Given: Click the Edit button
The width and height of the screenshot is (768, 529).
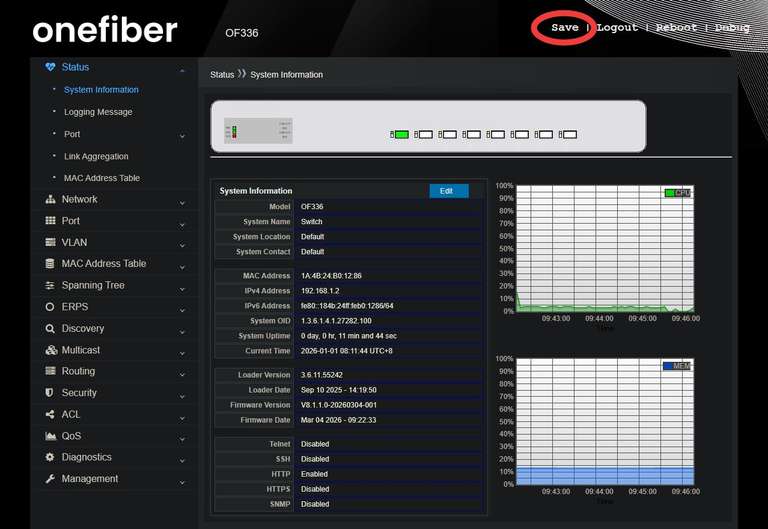Looking at the screenshot, I should (449, 191).
